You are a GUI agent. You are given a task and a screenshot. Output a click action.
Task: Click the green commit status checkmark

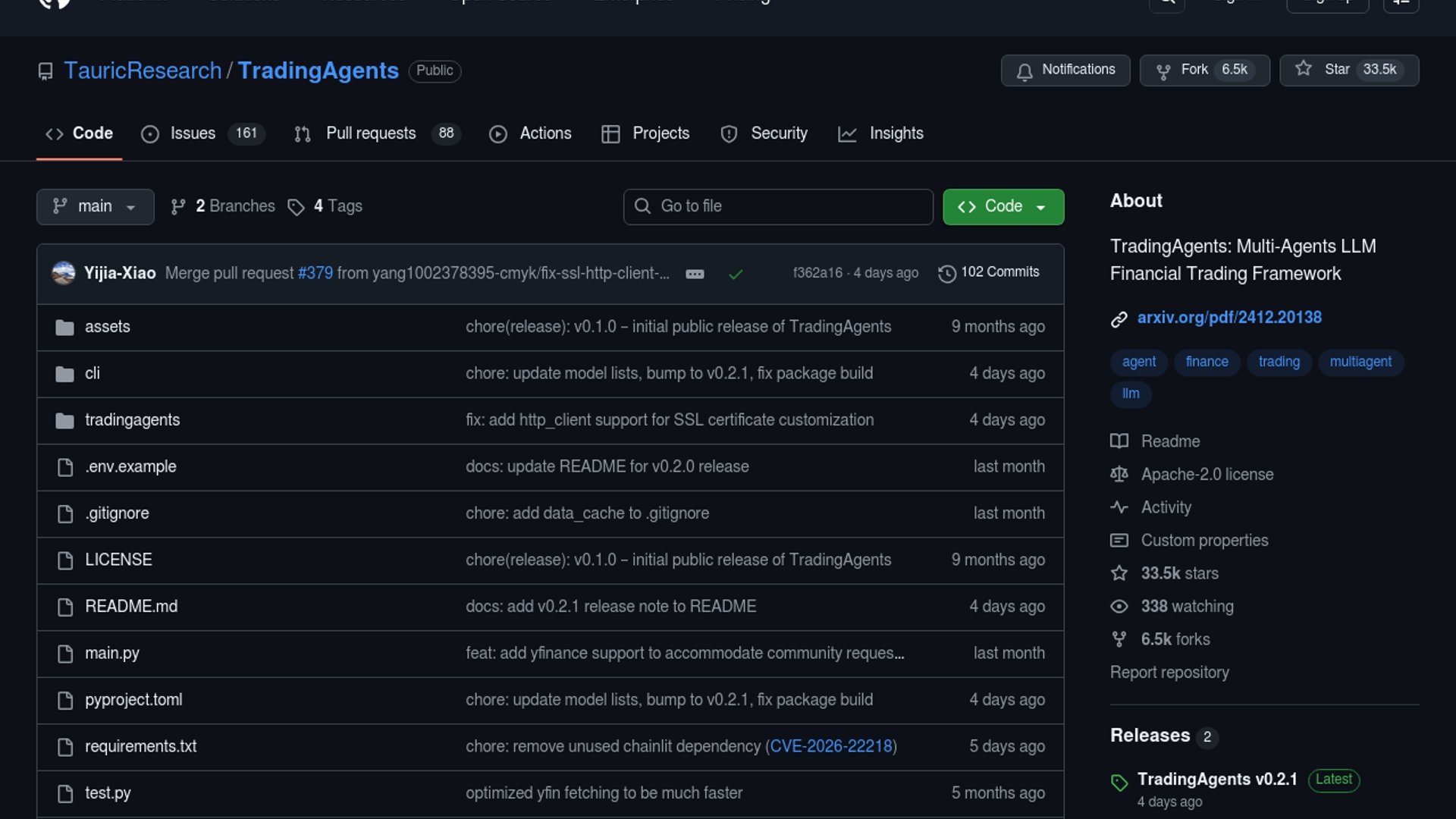pyautogui.click(x=735, y=274)
